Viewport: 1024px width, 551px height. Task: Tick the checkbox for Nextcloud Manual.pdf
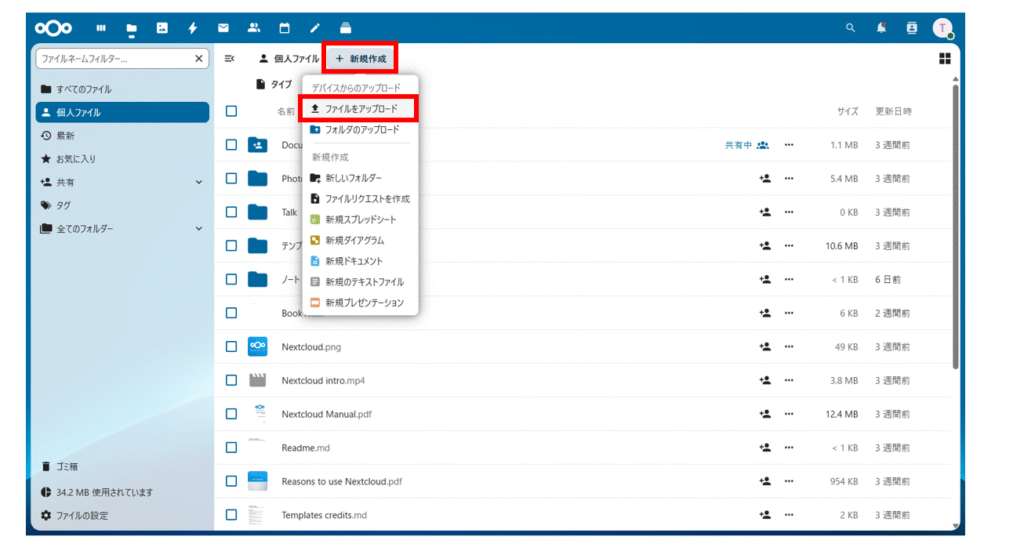pos(231,413)
